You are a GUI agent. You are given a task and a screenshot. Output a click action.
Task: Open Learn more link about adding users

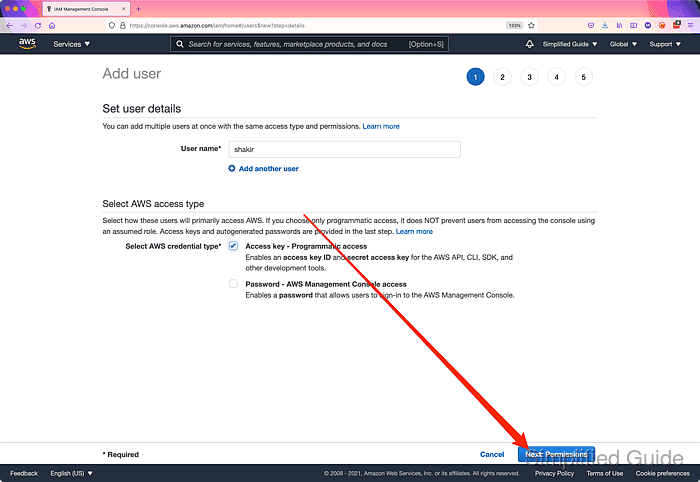(381, 126)
